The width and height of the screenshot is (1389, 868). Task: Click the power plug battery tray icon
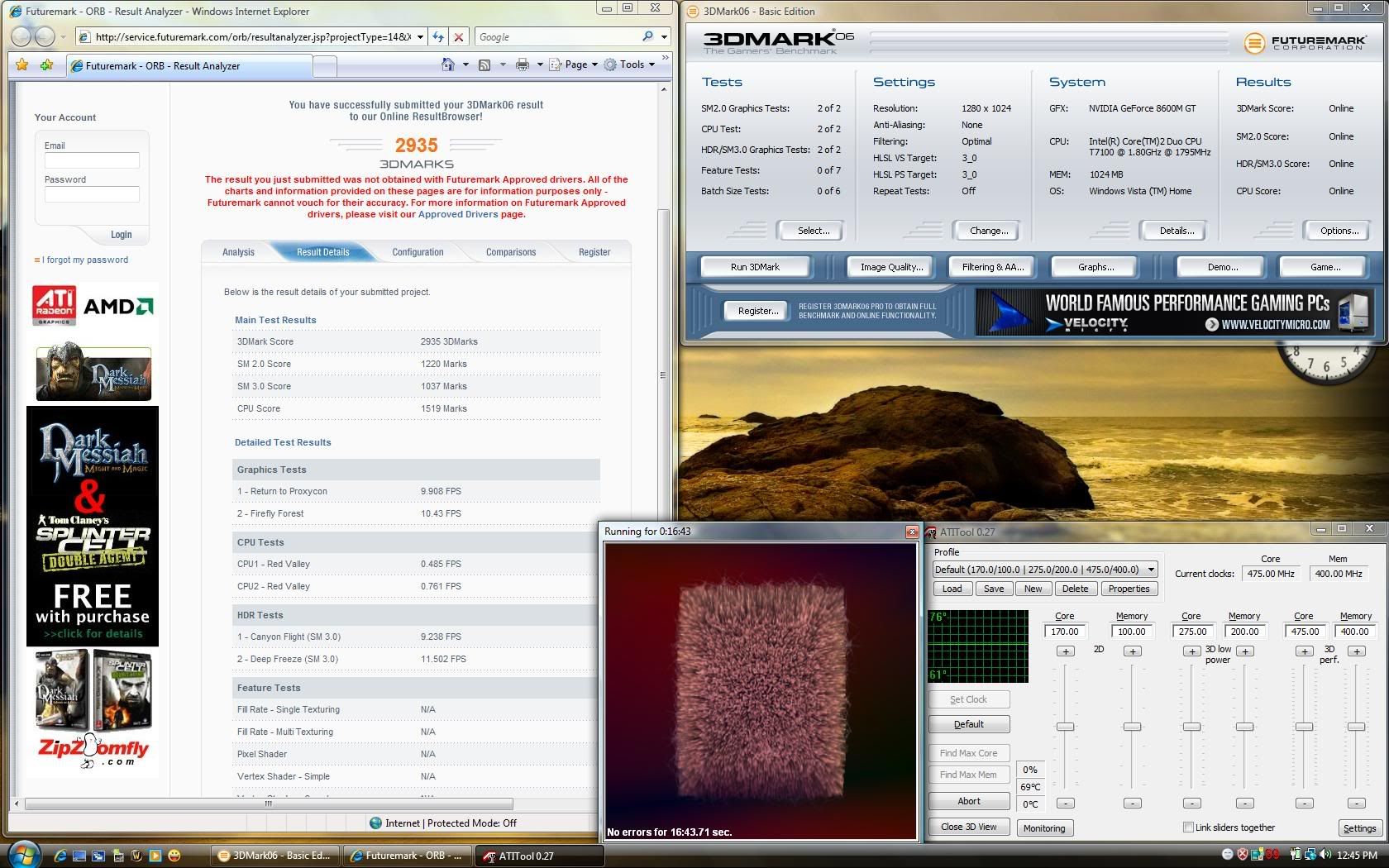pyautogui.click(x=1296, y=855)
